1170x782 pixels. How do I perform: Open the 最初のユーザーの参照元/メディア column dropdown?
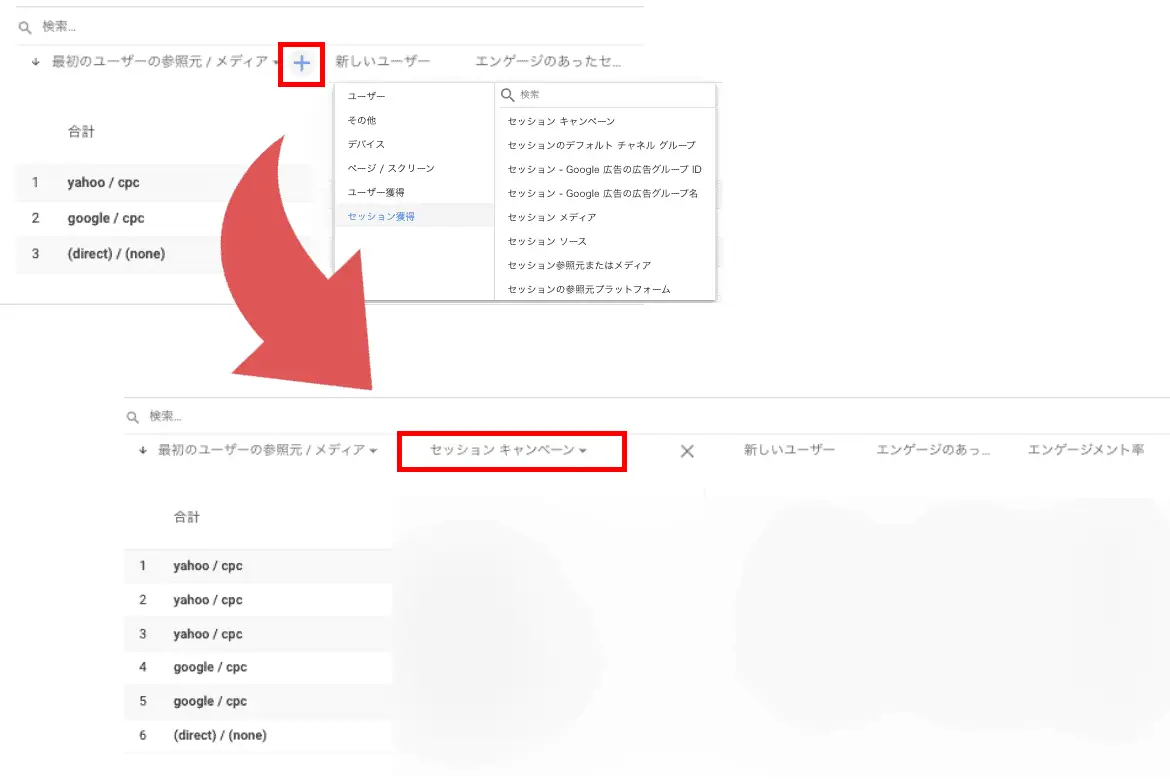[x=276, y=61]
